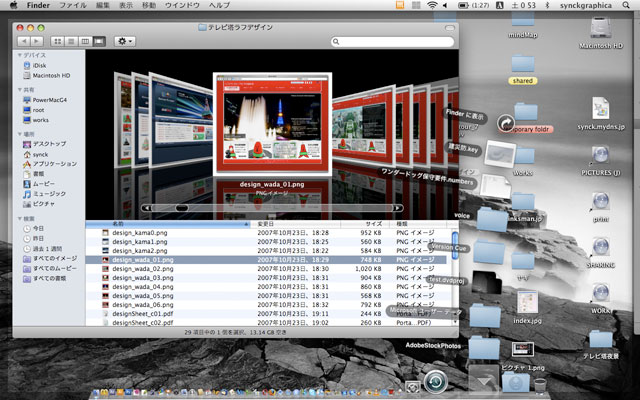Select Macintosh HD in the sidebar
This screenshot has width=640, height=400.
click(x=47, y=76)
